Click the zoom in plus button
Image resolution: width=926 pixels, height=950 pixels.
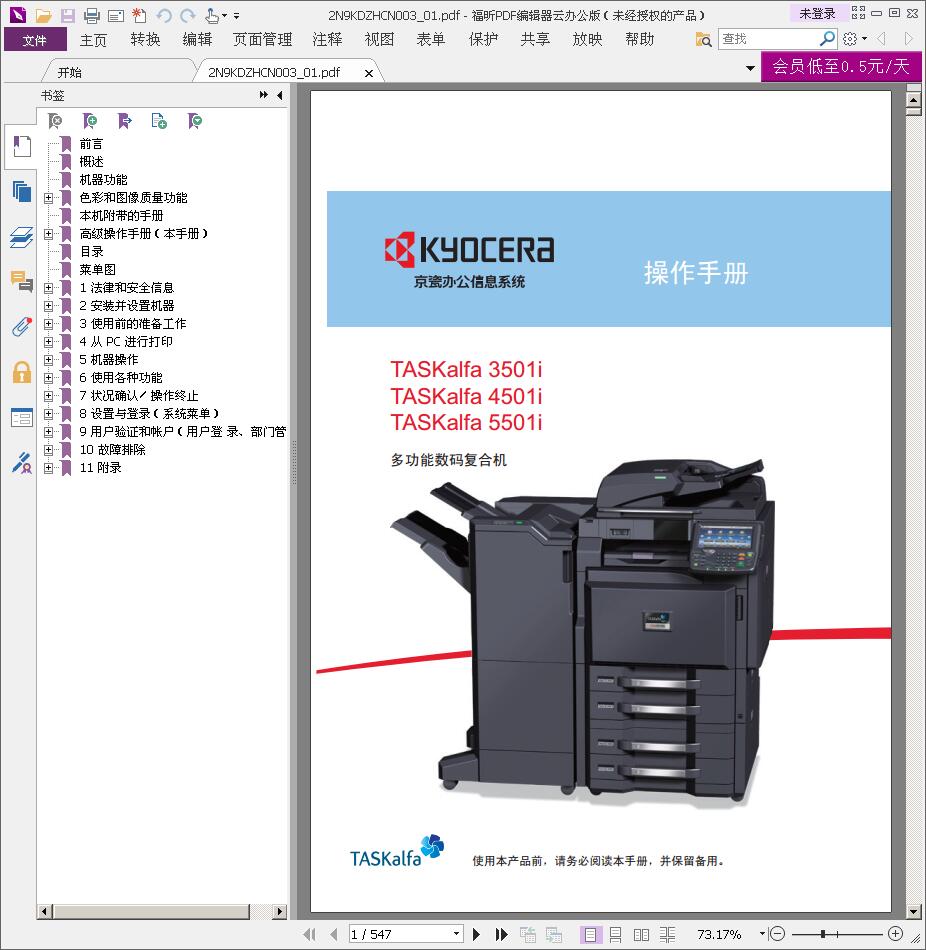click(x=895, y=934)
